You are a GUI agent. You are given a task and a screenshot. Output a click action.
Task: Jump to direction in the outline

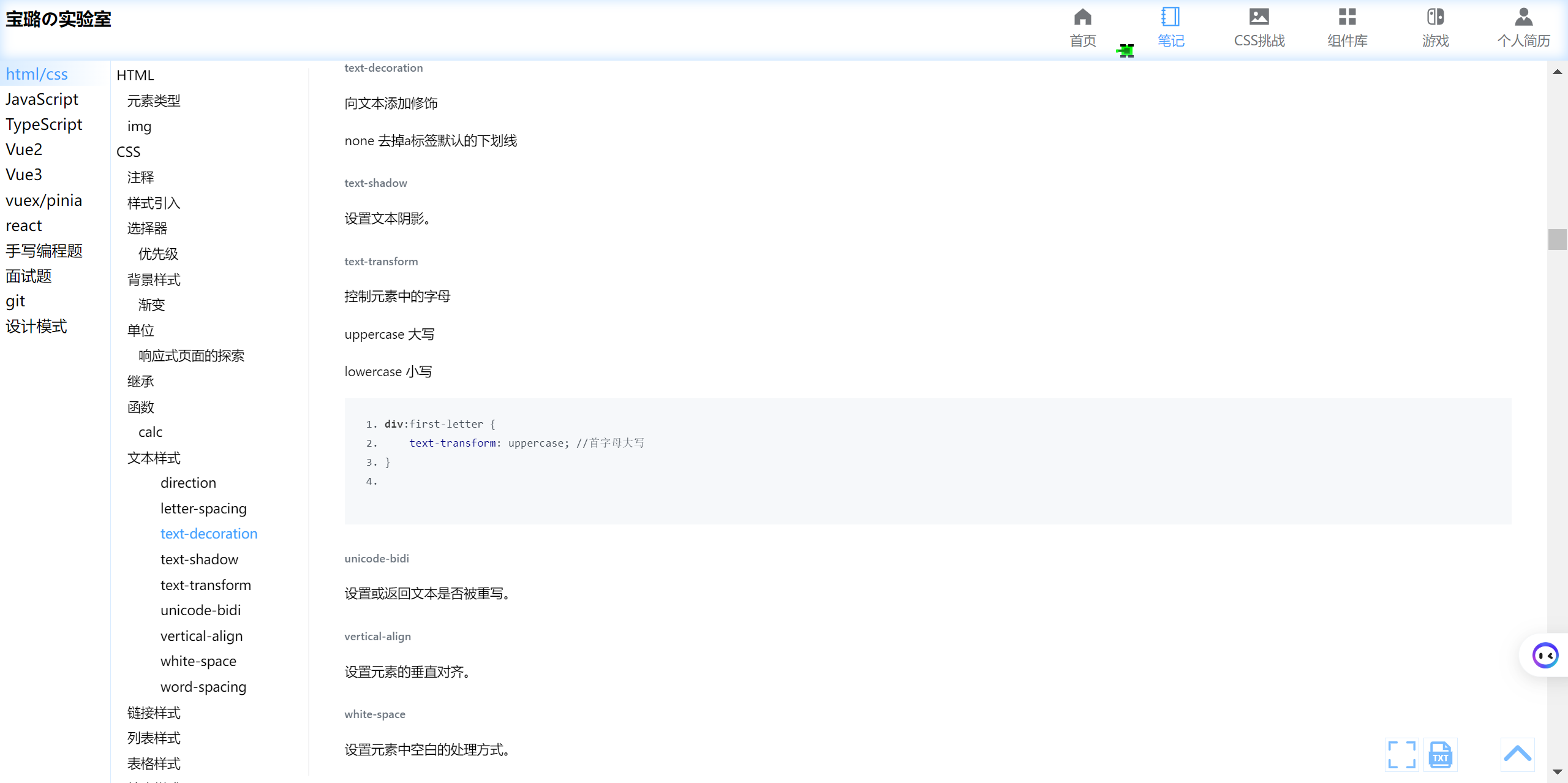point(188,483)
